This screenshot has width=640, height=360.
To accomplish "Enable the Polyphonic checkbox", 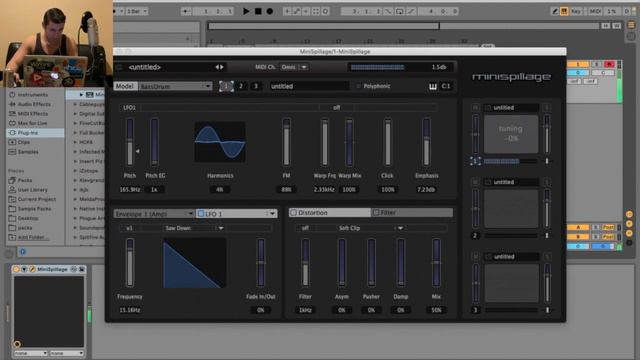I will [x=359, y=86].
